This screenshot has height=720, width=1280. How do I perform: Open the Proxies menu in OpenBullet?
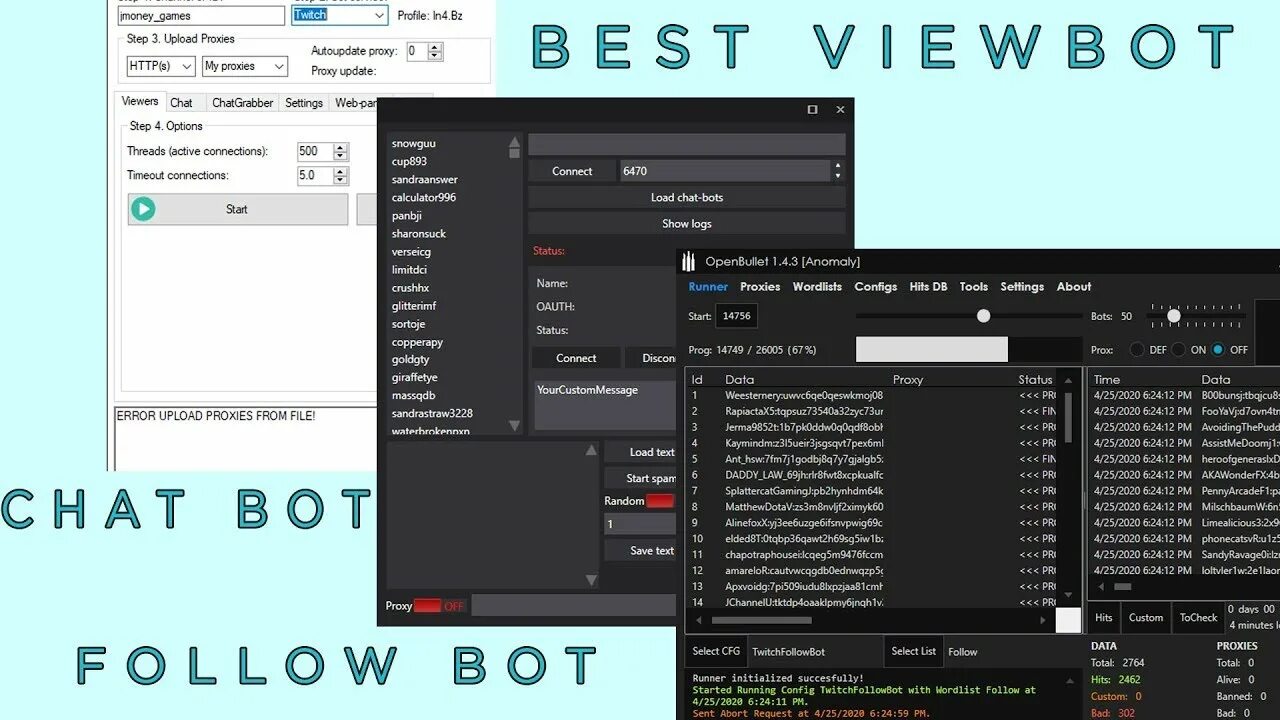[x=760, y=287]
